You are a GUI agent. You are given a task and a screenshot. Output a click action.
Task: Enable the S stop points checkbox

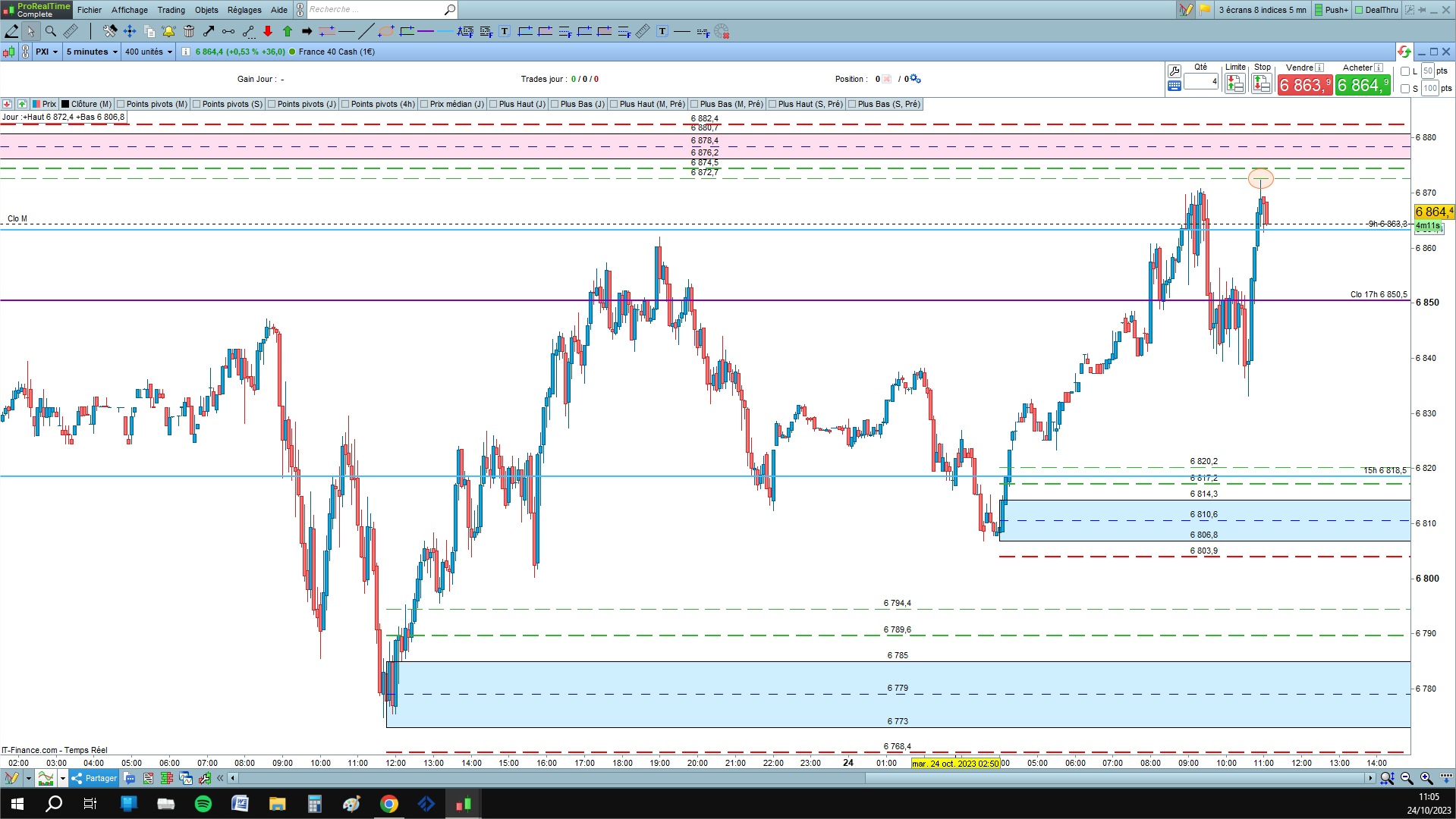coord(1405,89)
